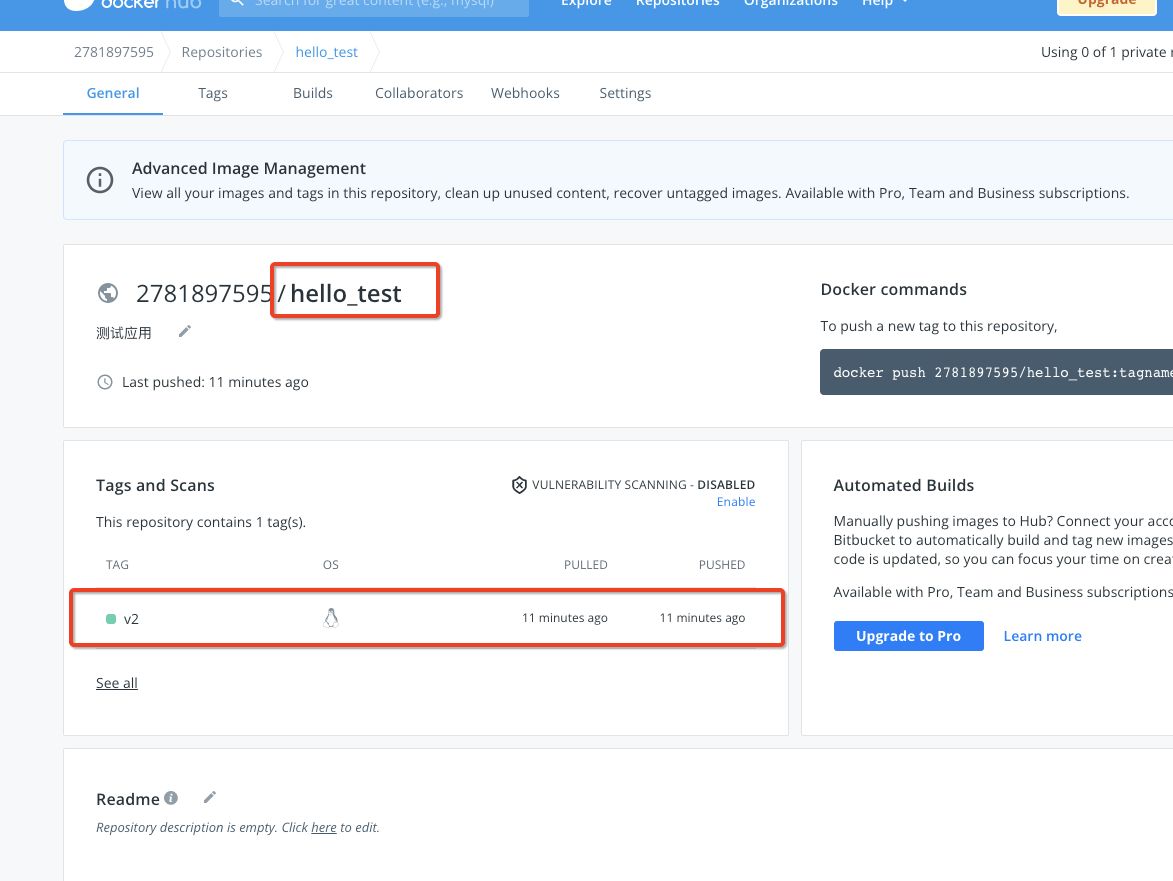Edit repository description via pencil icon
1173x881 pixels.
pyautogui.click(x=184, y=331)
